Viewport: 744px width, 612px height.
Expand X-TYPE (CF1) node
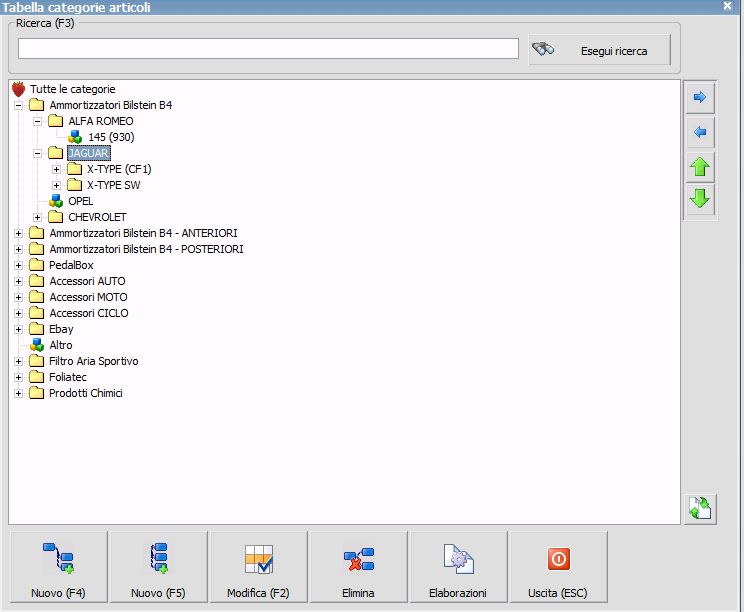[56, 169]
